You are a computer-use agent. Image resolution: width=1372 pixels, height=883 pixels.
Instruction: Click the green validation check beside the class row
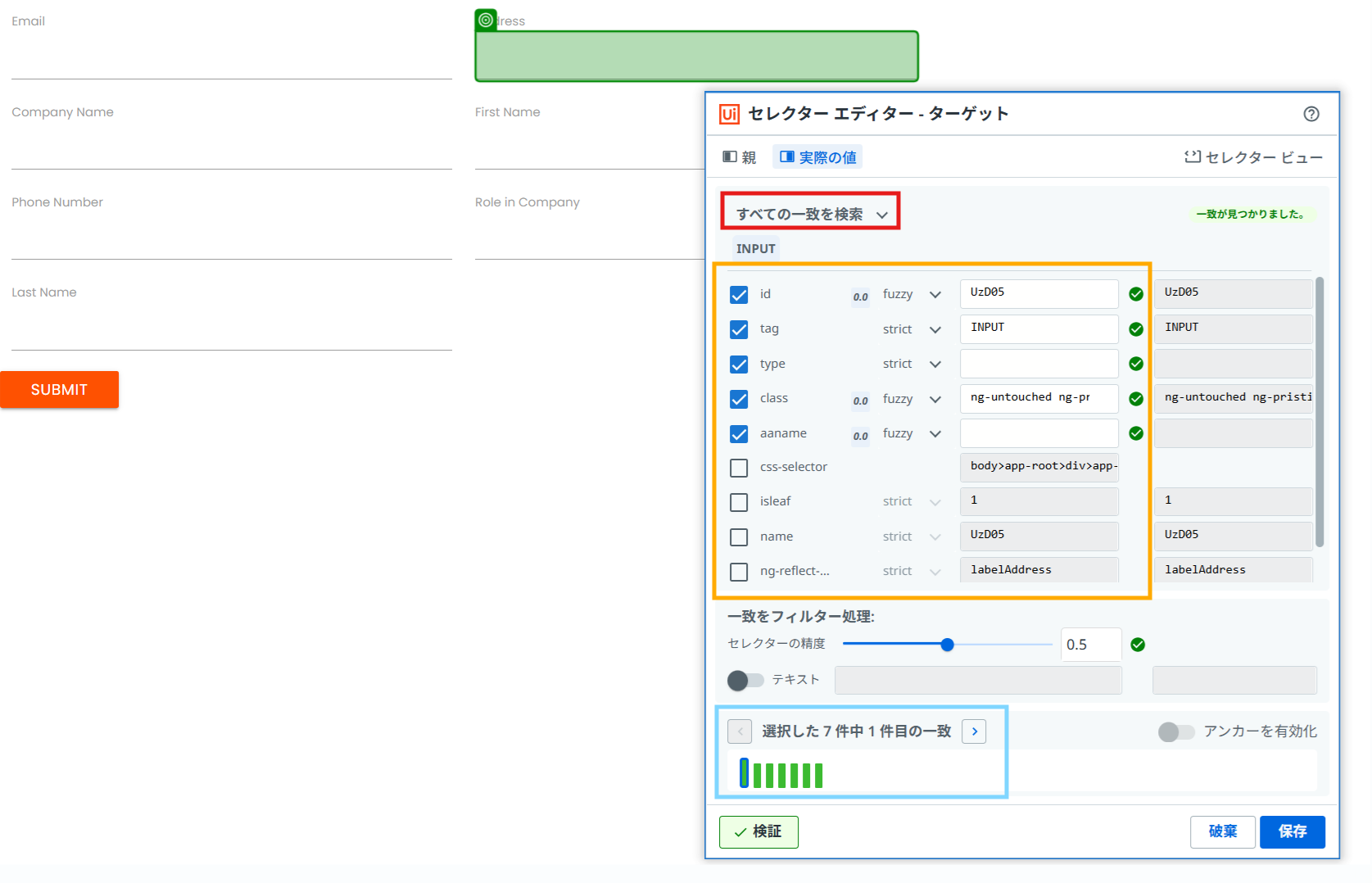click(1136, 399)
